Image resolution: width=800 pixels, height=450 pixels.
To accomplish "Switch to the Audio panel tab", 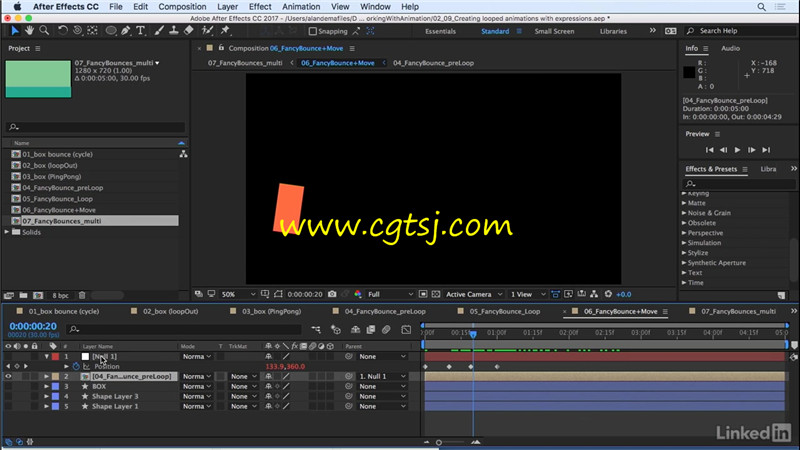I will (x=730, y=48).
